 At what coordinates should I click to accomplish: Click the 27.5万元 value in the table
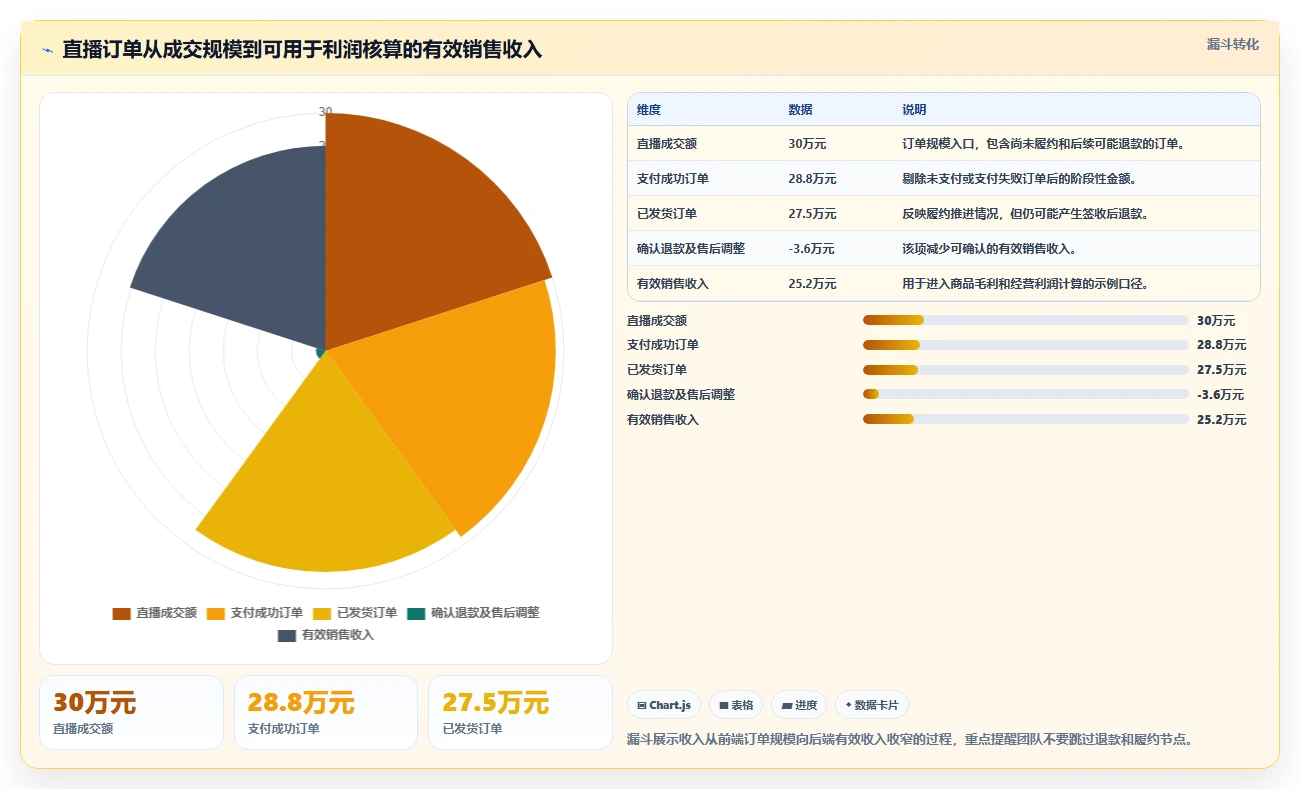coord(812,214)
